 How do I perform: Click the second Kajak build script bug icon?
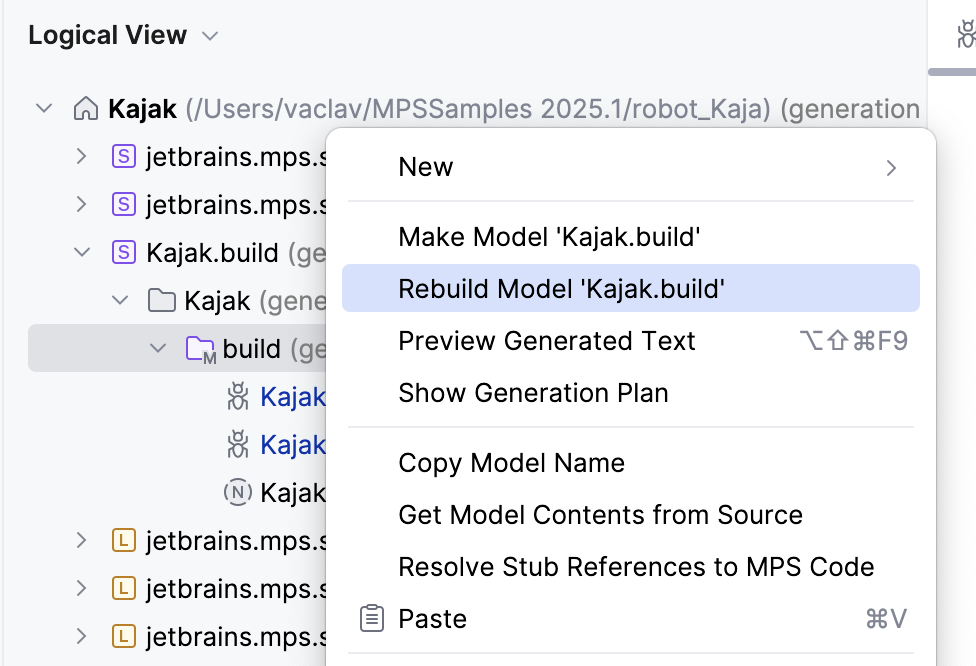[x=238, y=444]
